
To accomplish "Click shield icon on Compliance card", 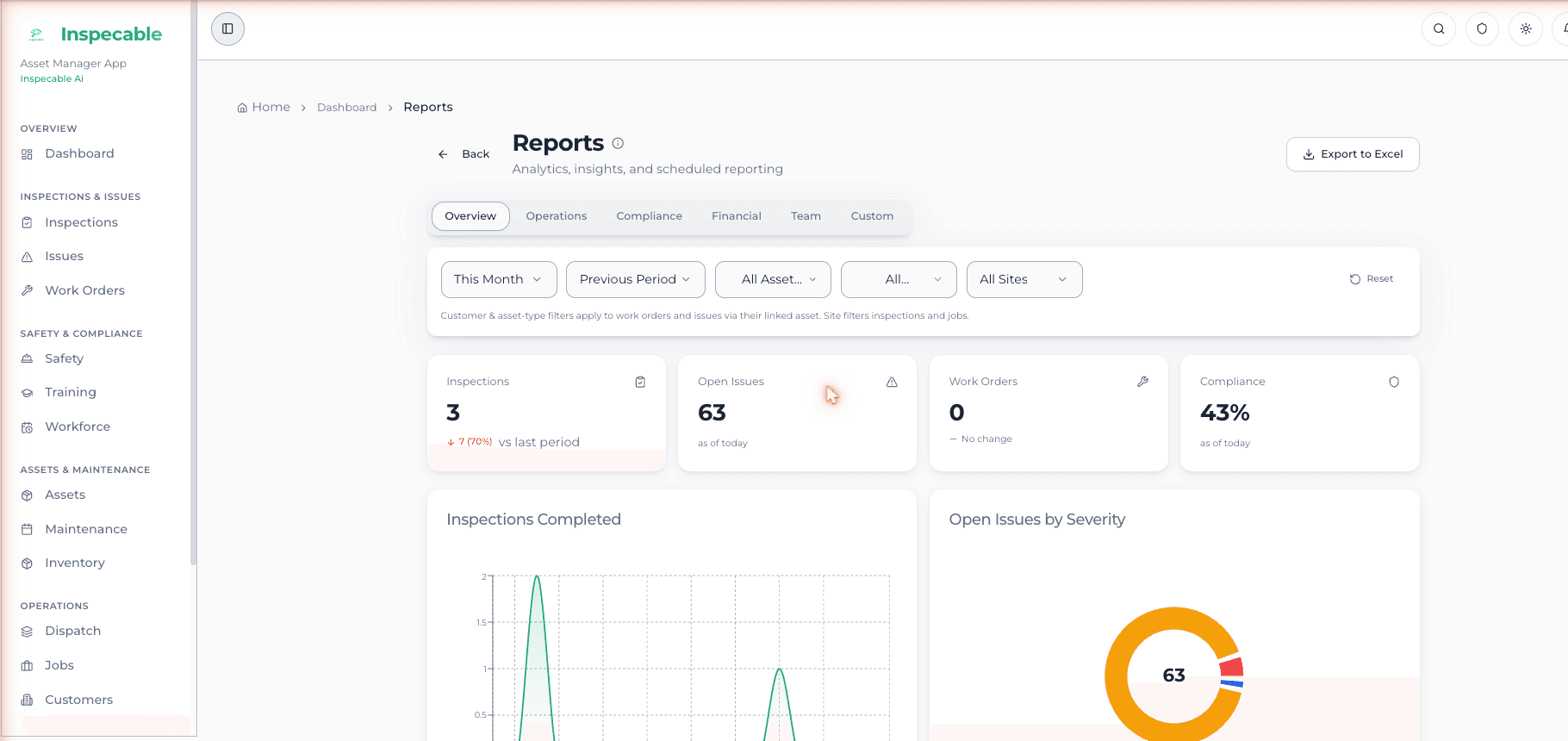I will [x=1394, y=382].
